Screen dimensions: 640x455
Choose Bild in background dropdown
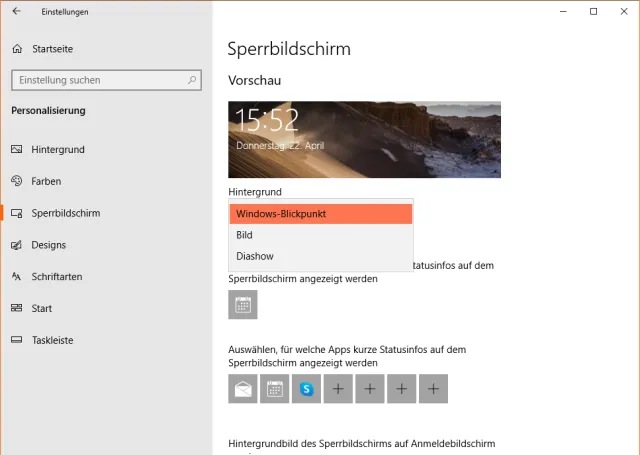click(x=321, y=235)
